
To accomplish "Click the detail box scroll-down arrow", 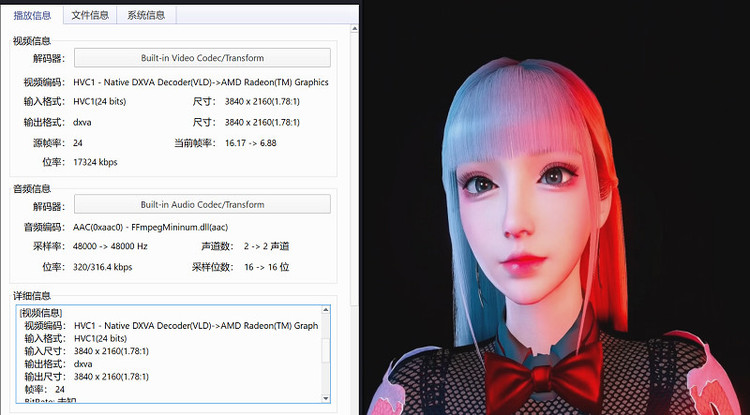I will coord(326,398).
